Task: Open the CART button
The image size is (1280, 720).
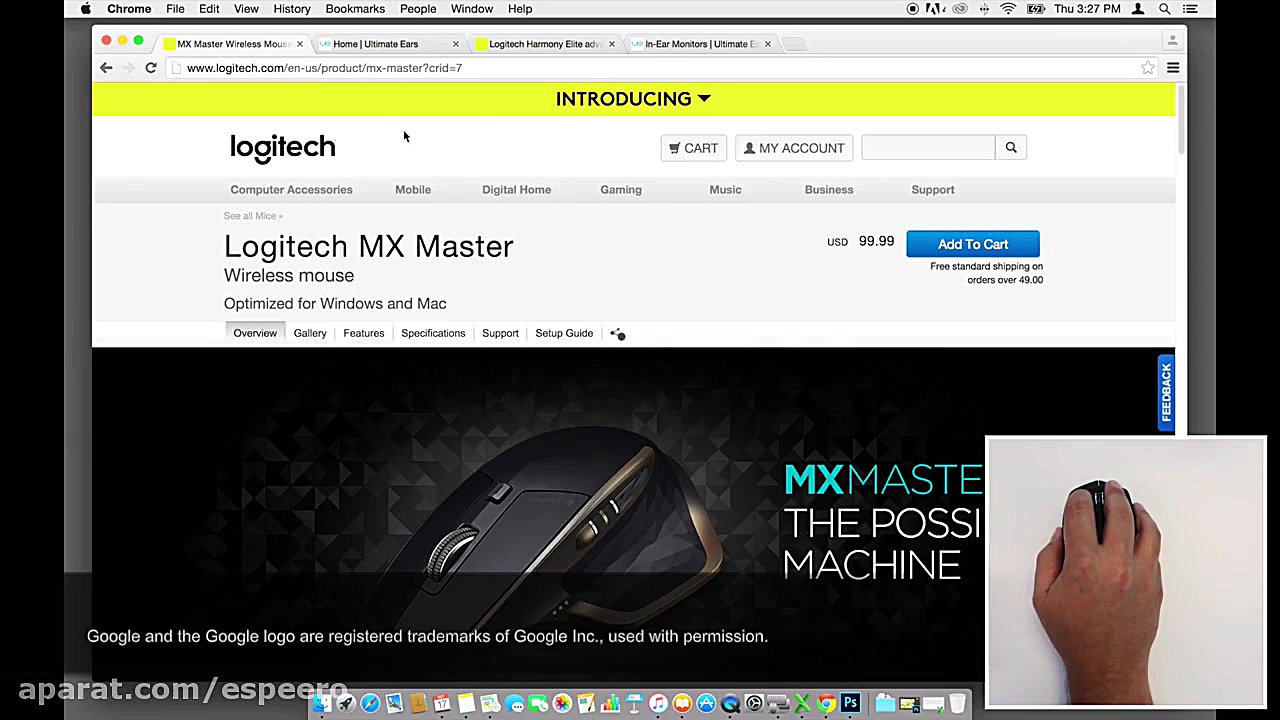Action: (x=693, y=148)
